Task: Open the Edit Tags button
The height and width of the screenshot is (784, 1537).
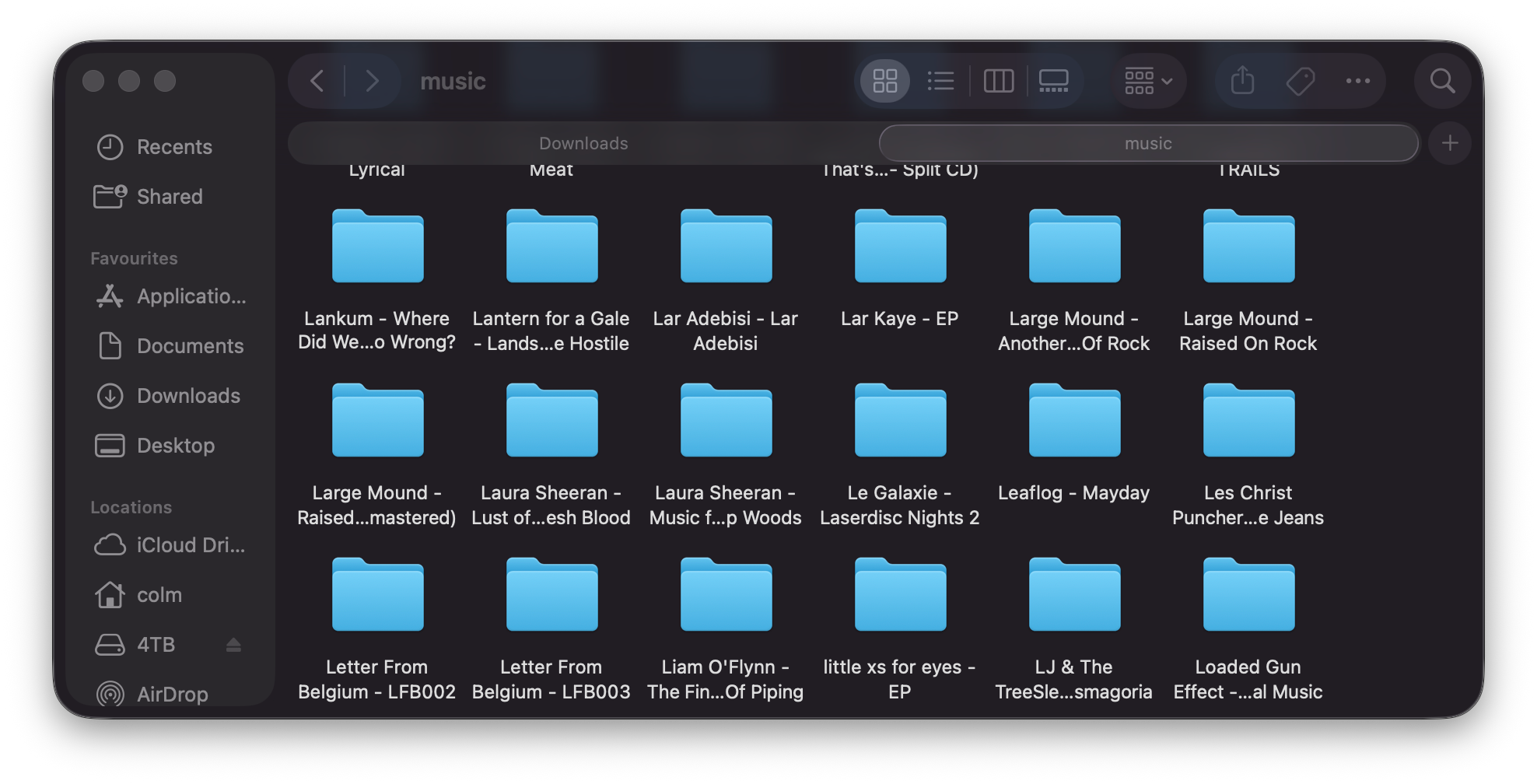Action: (x=1301, y=81)
